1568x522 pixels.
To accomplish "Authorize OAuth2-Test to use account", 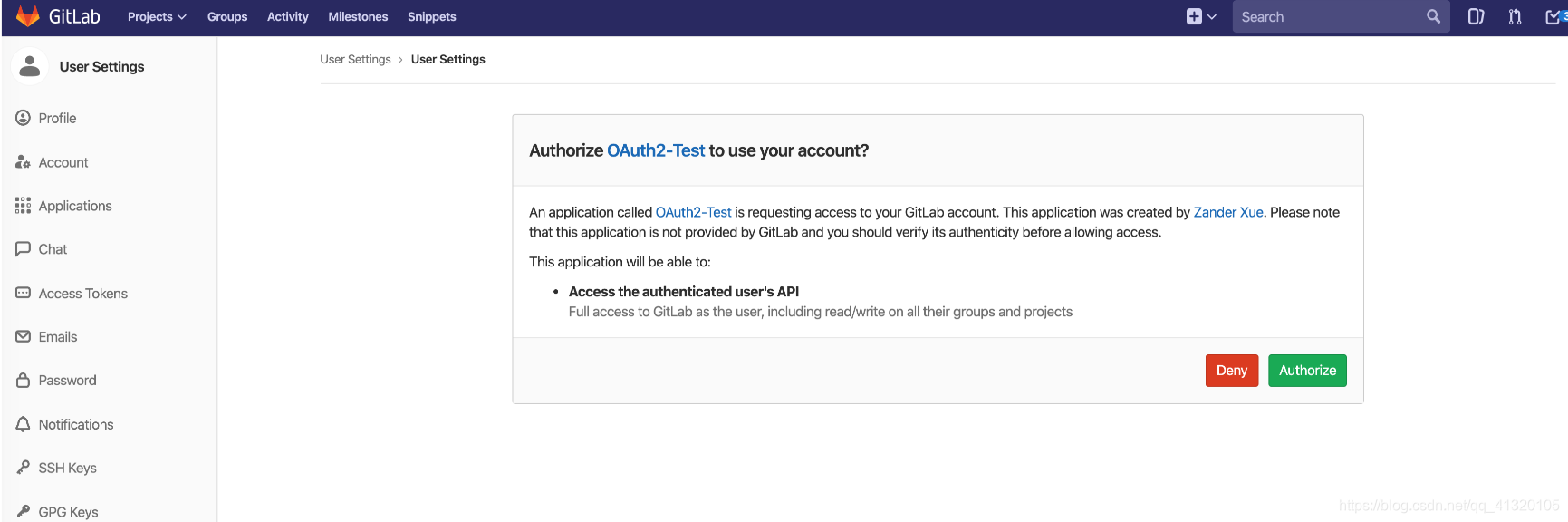I will coord(1307,371).
